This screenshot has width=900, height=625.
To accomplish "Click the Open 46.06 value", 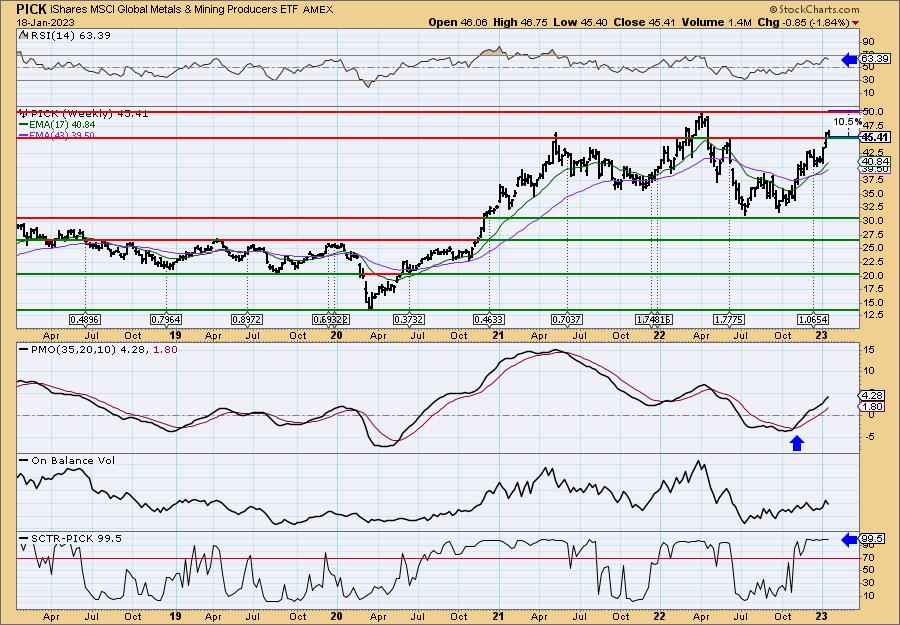I will pos(458,22).
